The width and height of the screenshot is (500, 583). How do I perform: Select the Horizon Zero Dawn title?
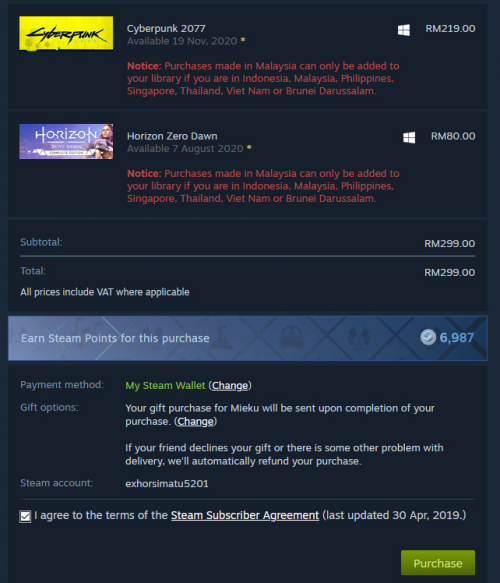(172, 136)
